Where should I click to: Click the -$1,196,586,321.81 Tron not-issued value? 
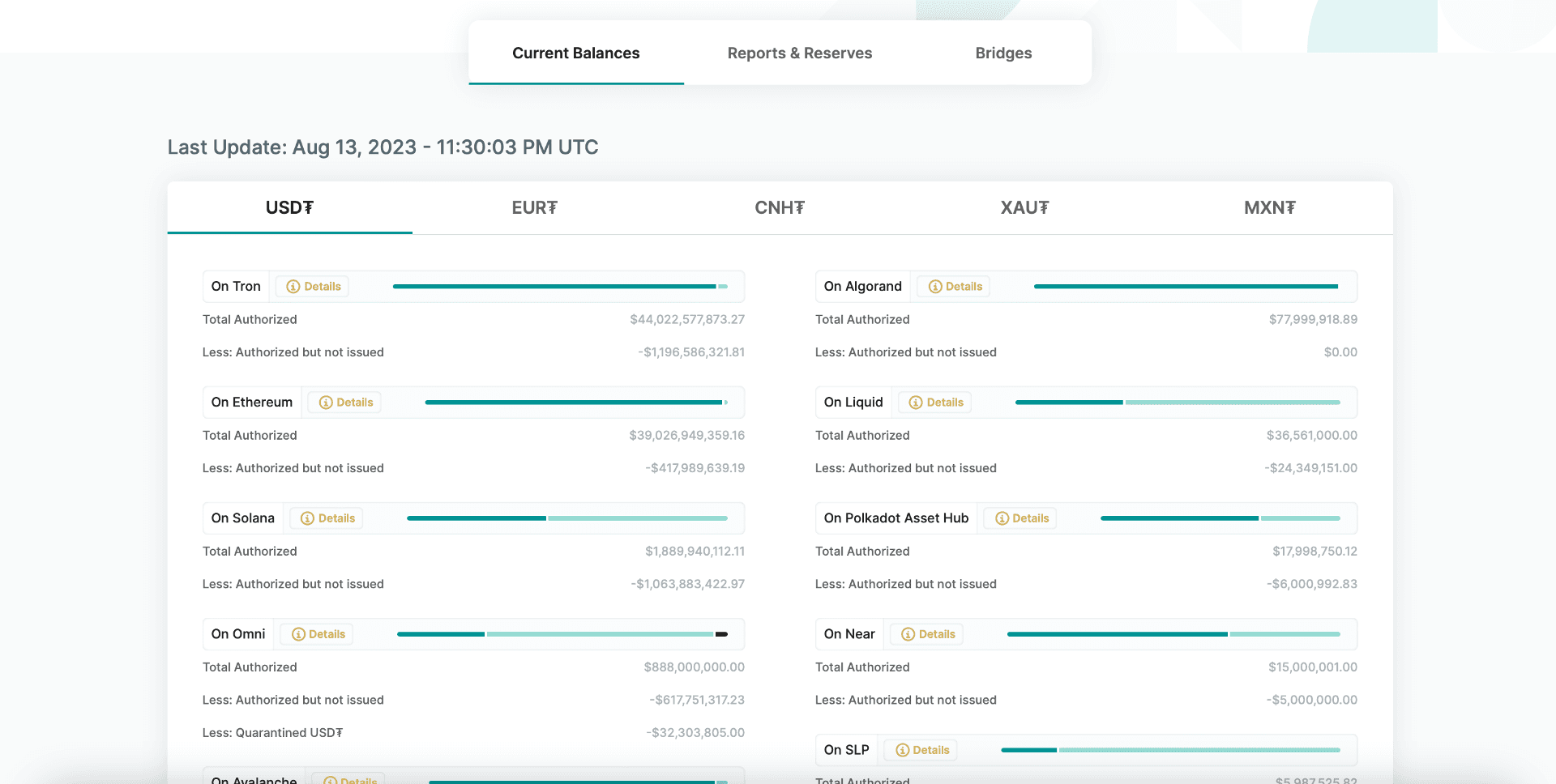tap(691, 352)
